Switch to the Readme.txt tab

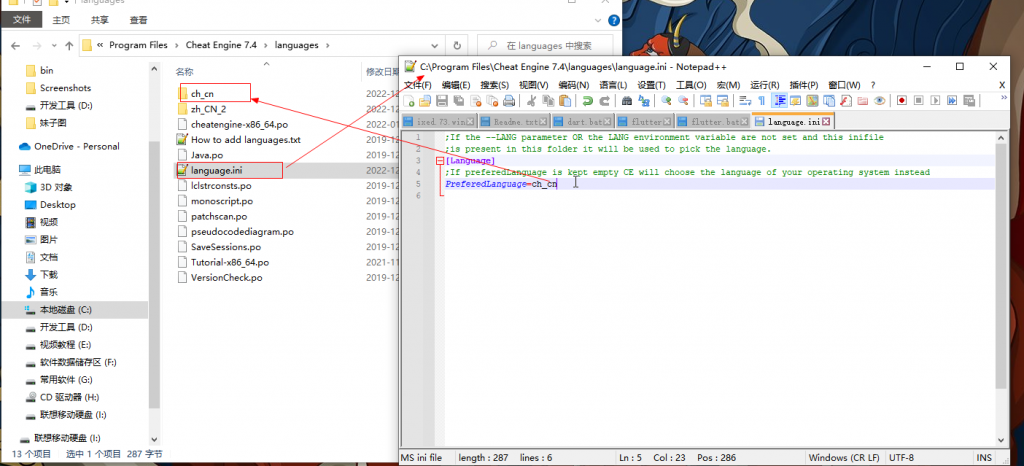pyautogui.click(x=516, y=122)
